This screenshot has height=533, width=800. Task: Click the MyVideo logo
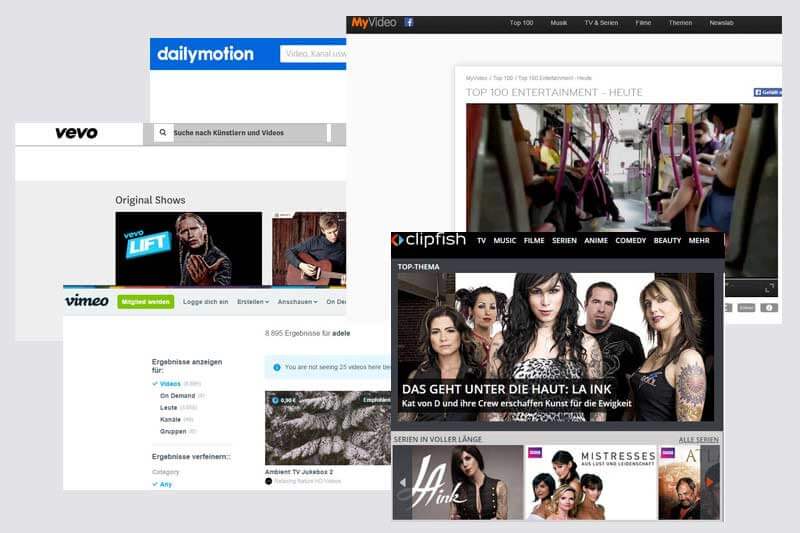(373, 22)
